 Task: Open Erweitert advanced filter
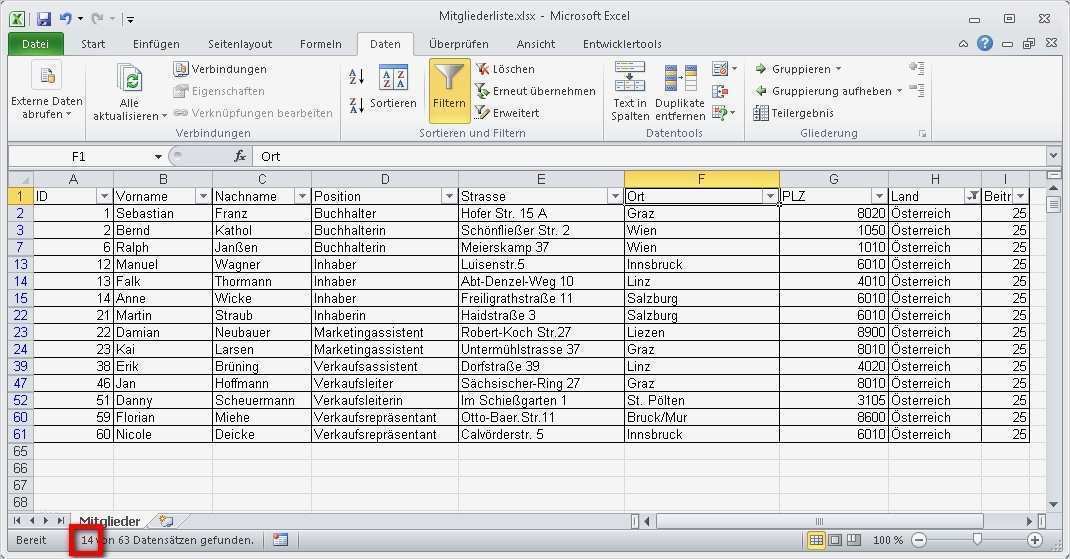pos(508,113)
